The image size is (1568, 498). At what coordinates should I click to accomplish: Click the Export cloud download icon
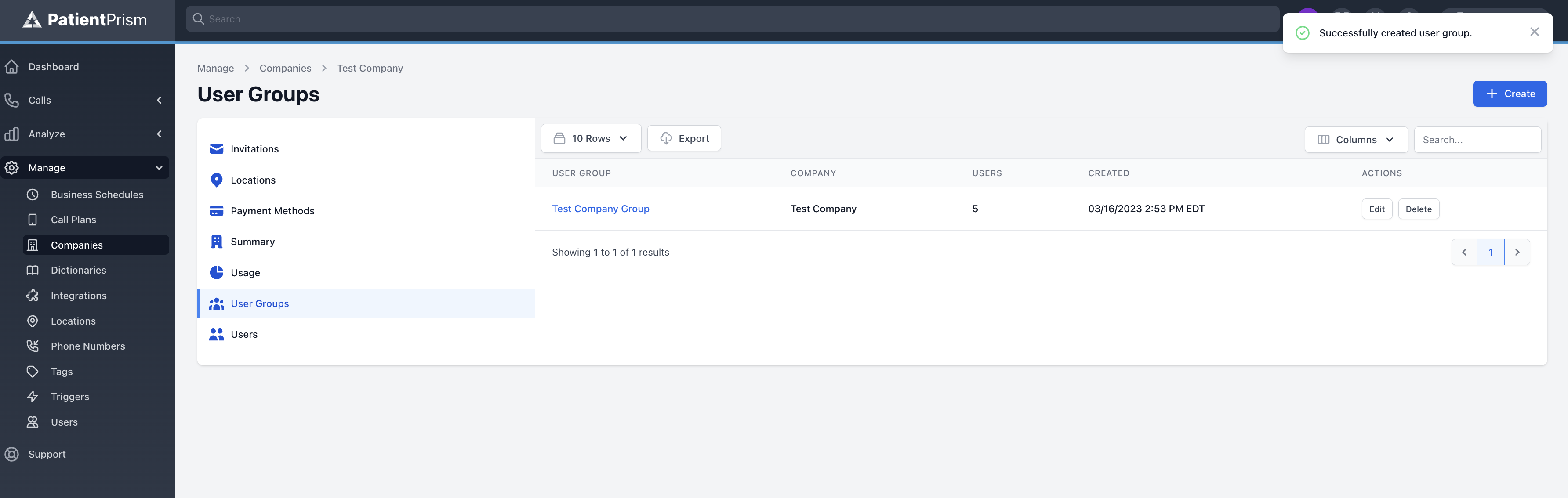tap(666, 139)
